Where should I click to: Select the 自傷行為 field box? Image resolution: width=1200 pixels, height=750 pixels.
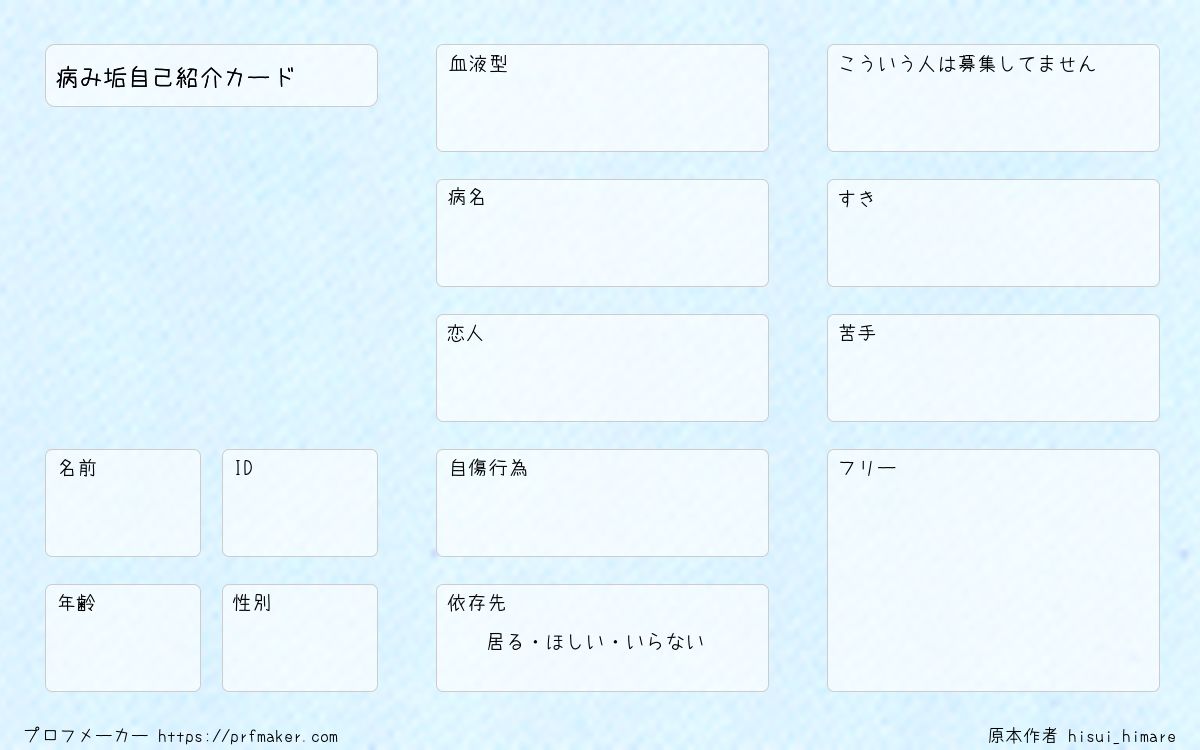click(602, 503)
